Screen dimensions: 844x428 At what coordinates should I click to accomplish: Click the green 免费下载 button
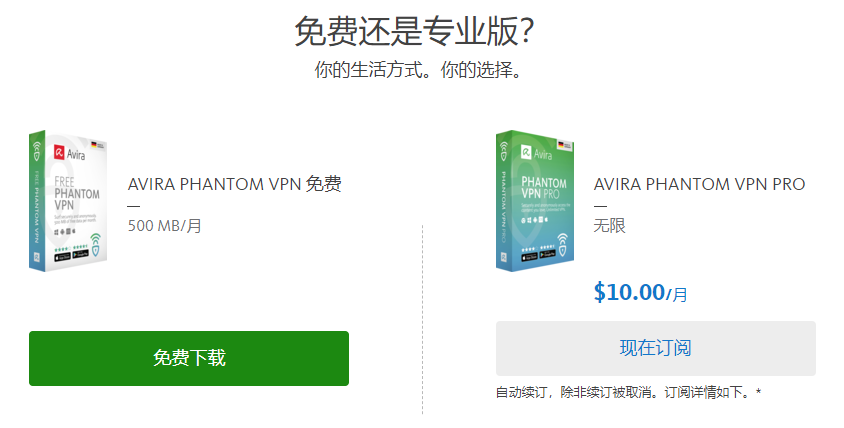point(189,358)
